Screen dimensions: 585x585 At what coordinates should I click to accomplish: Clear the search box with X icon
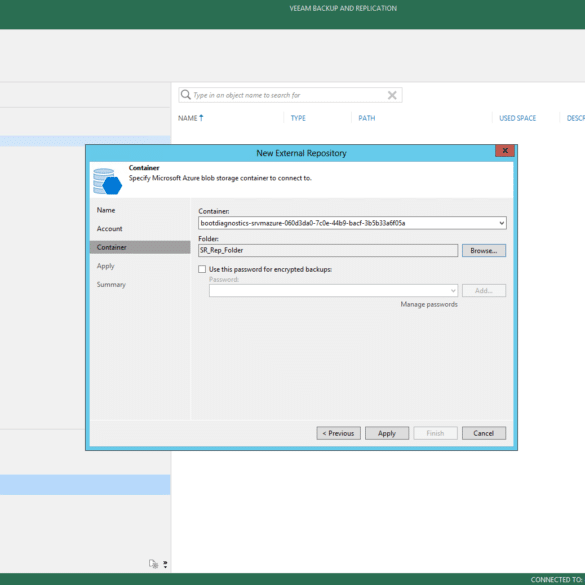coord(392,95)
